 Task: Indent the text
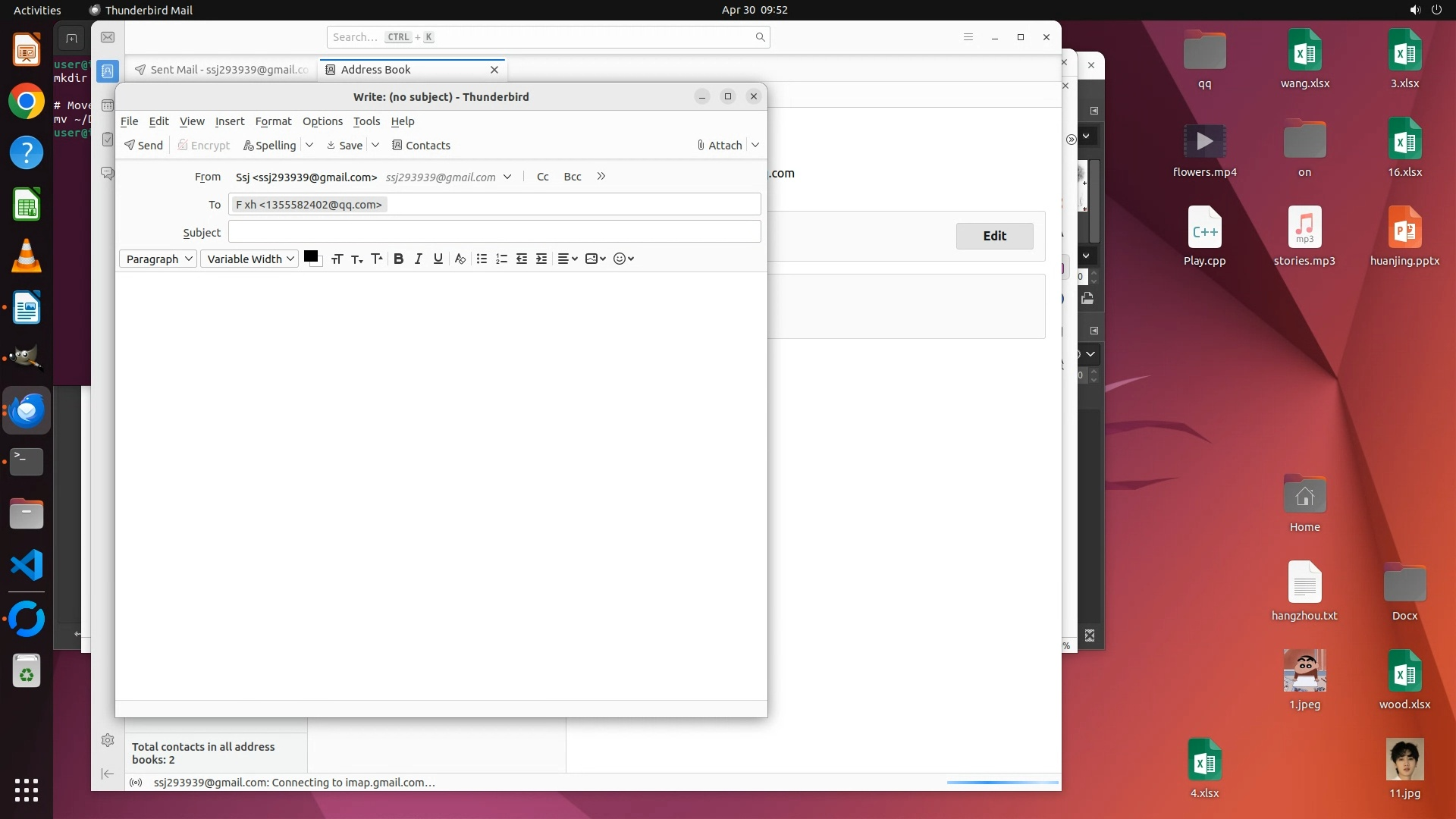[541, 259]
